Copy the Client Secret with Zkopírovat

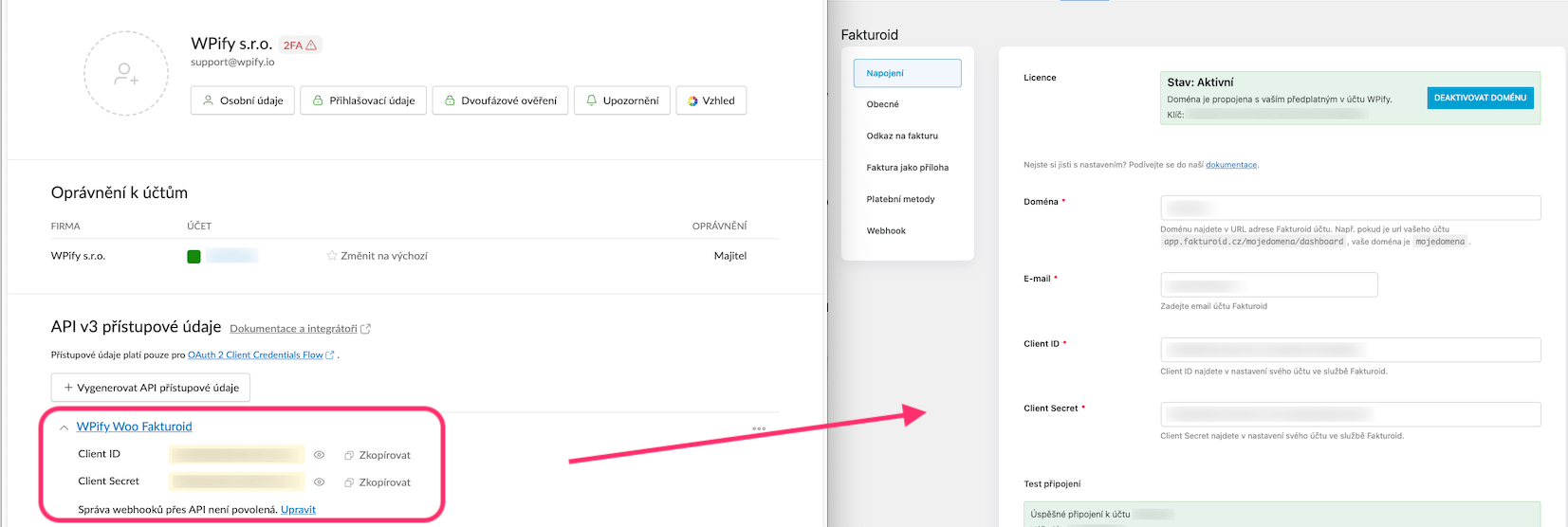click(x=378, y=482)
